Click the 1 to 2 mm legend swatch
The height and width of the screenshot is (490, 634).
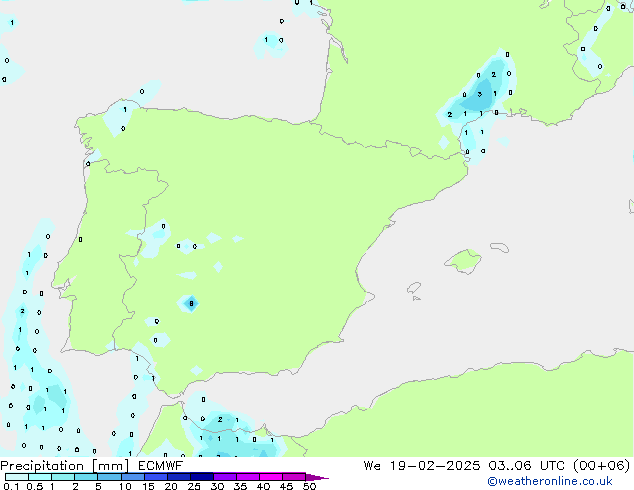(x=63, y=477)
